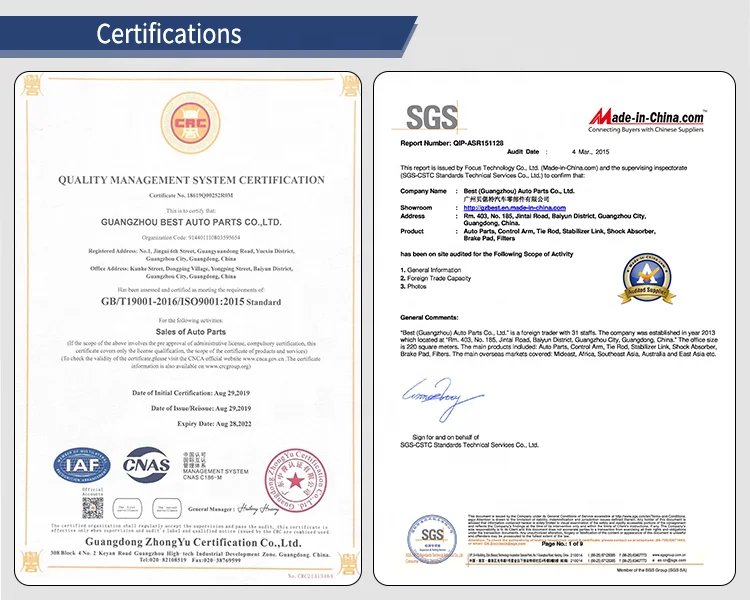Click '1. General Information' scope item

pos(430,270)
